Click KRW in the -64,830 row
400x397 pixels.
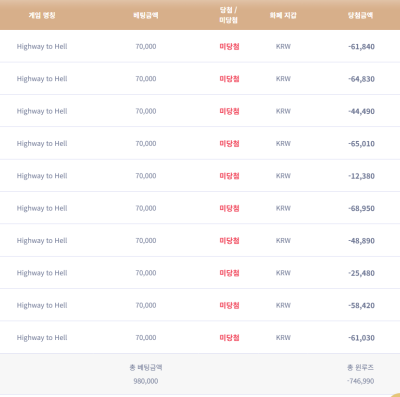click(x=283, y=79)
